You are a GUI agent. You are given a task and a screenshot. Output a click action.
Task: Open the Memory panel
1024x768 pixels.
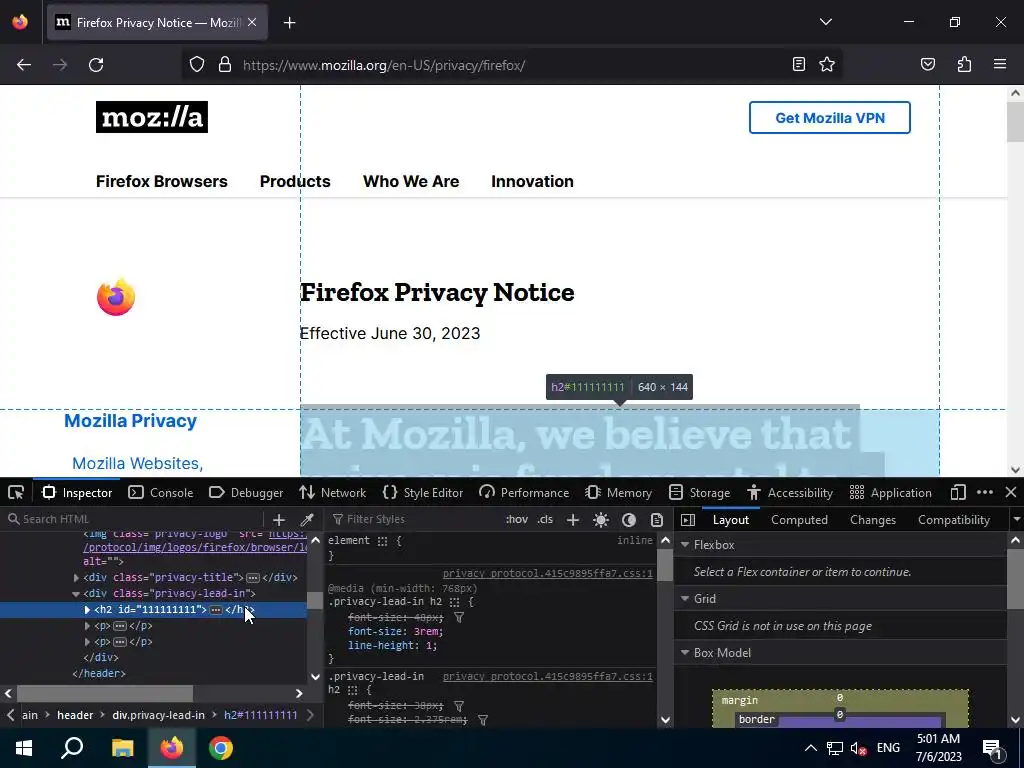coord(618,492)
